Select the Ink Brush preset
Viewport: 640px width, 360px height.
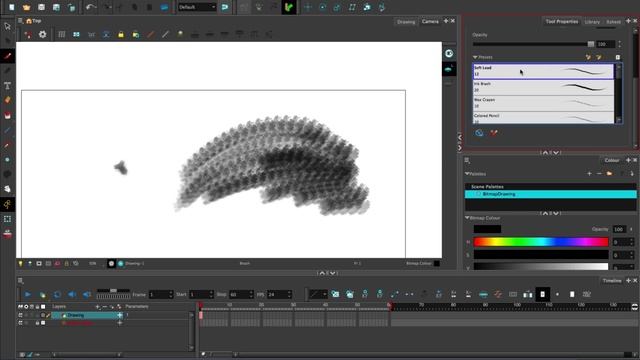(x=543, y=87)
